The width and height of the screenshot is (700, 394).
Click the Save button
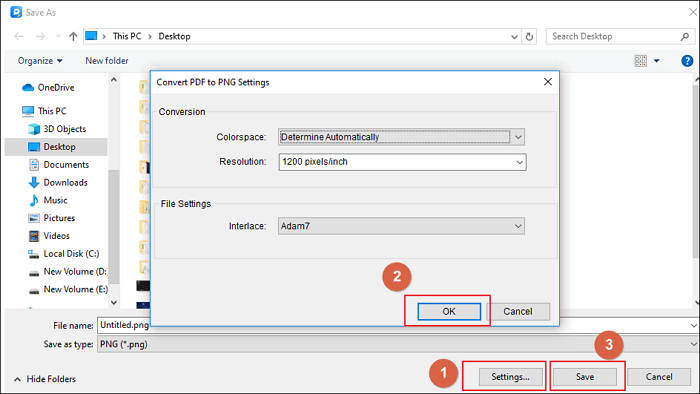pos(585,377)
